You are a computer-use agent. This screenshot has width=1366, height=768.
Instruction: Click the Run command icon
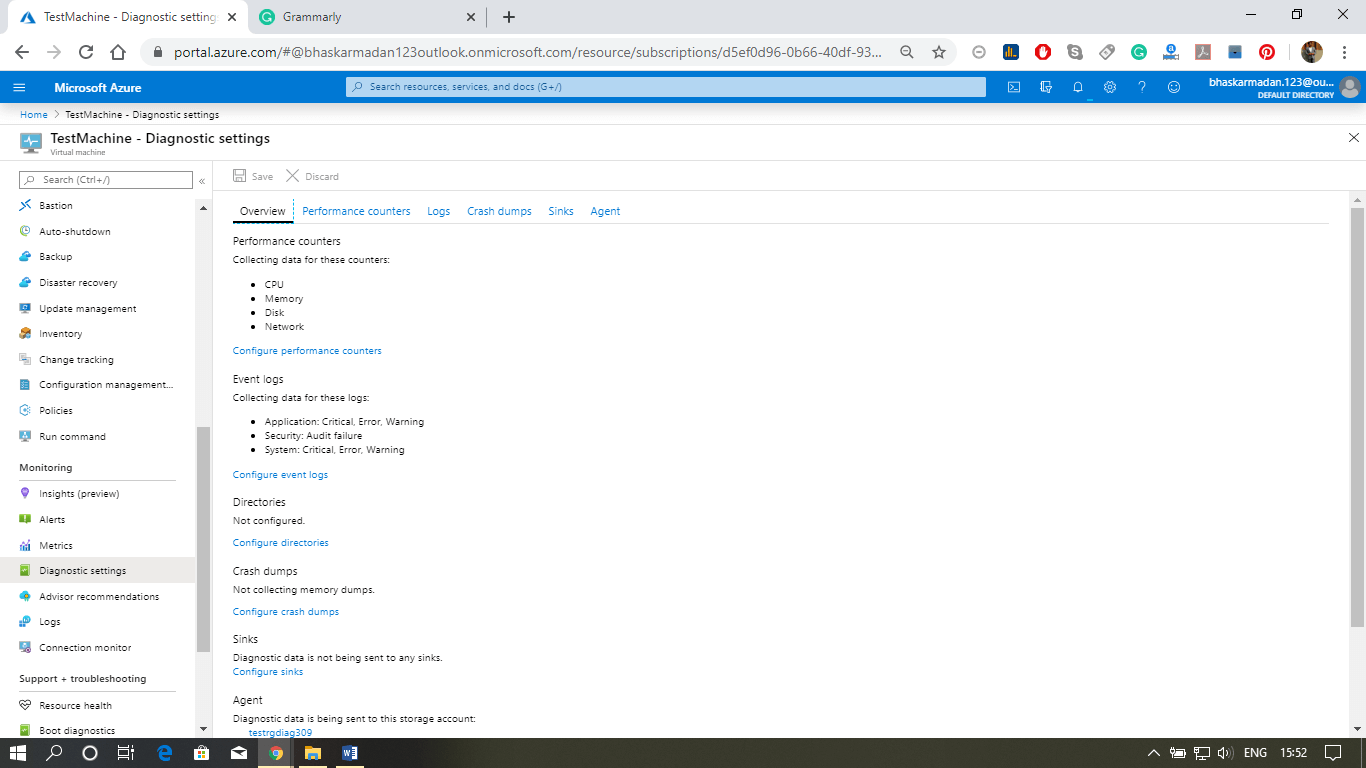pos(25,436)
